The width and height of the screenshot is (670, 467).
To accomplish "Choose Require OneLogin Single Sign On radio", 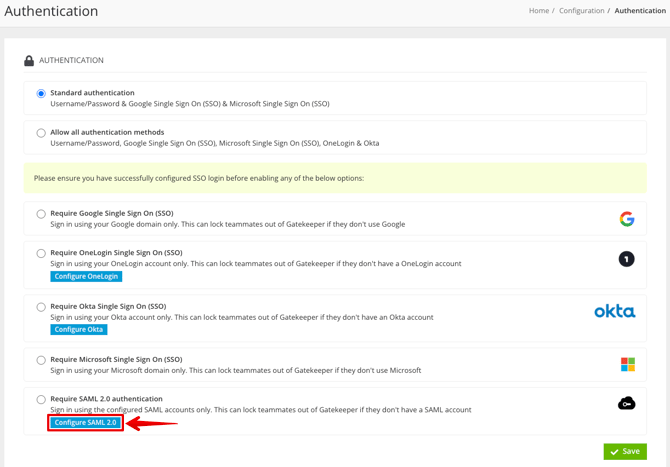I will tap(41, 253).
